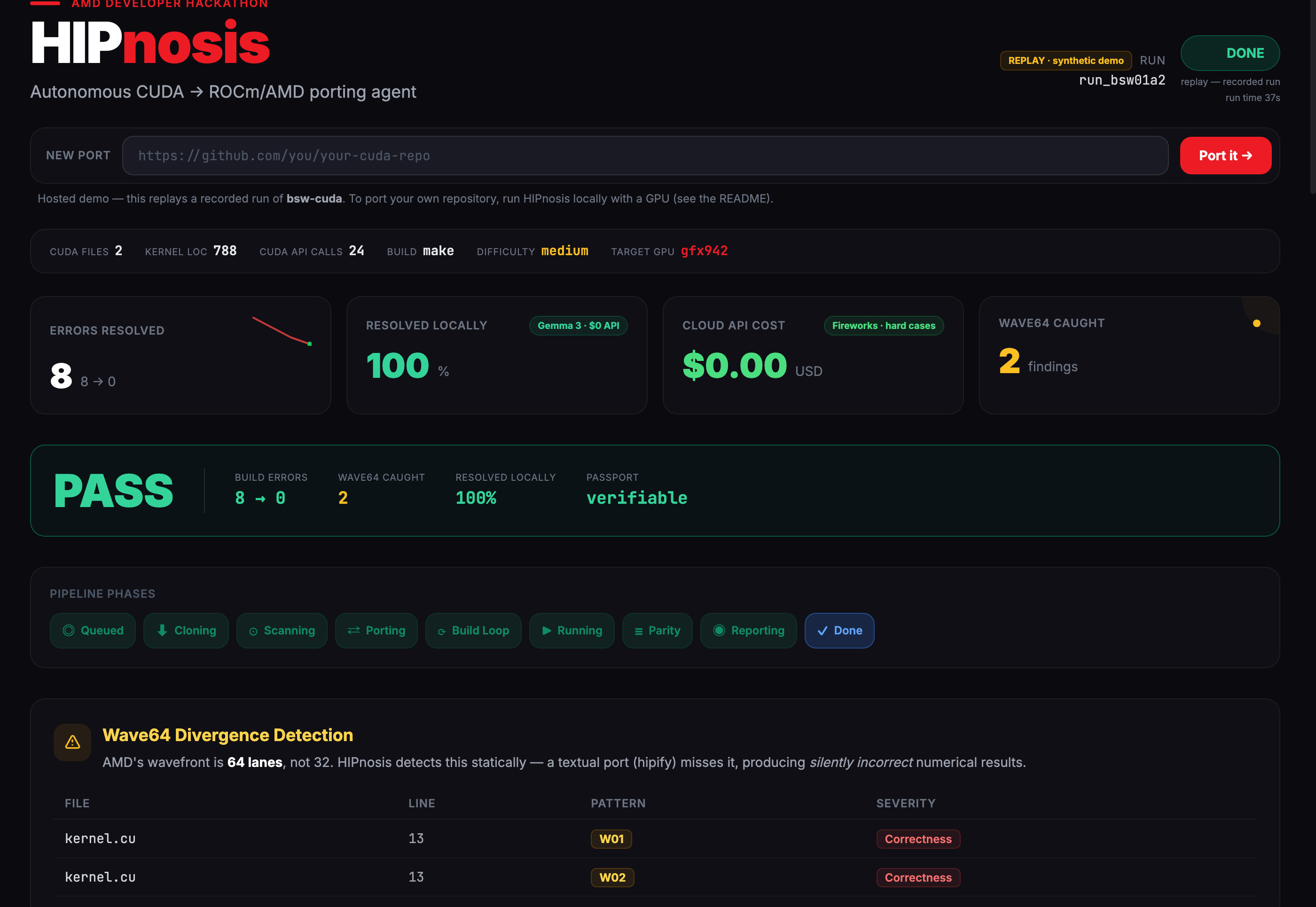
Task: Click the run ID run_bsw01a2
Action: [1122, 80]
